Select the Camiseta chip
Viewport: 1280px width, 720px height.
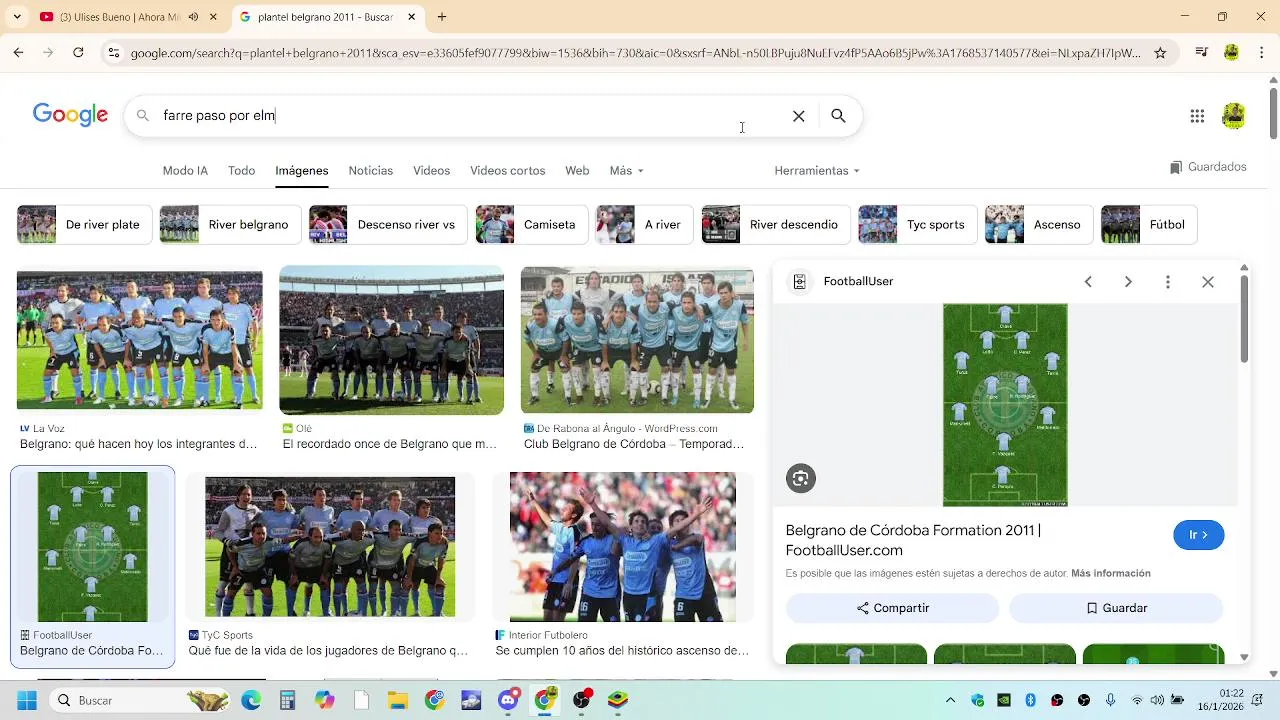coord(532,225)
